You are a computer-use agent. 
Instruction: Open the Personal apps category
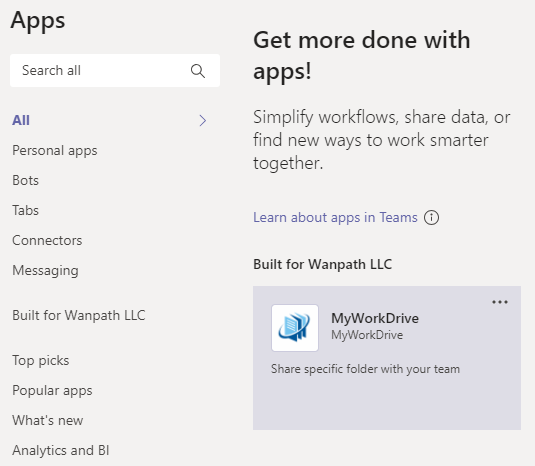pyautogui.click(x=55, y=150)
